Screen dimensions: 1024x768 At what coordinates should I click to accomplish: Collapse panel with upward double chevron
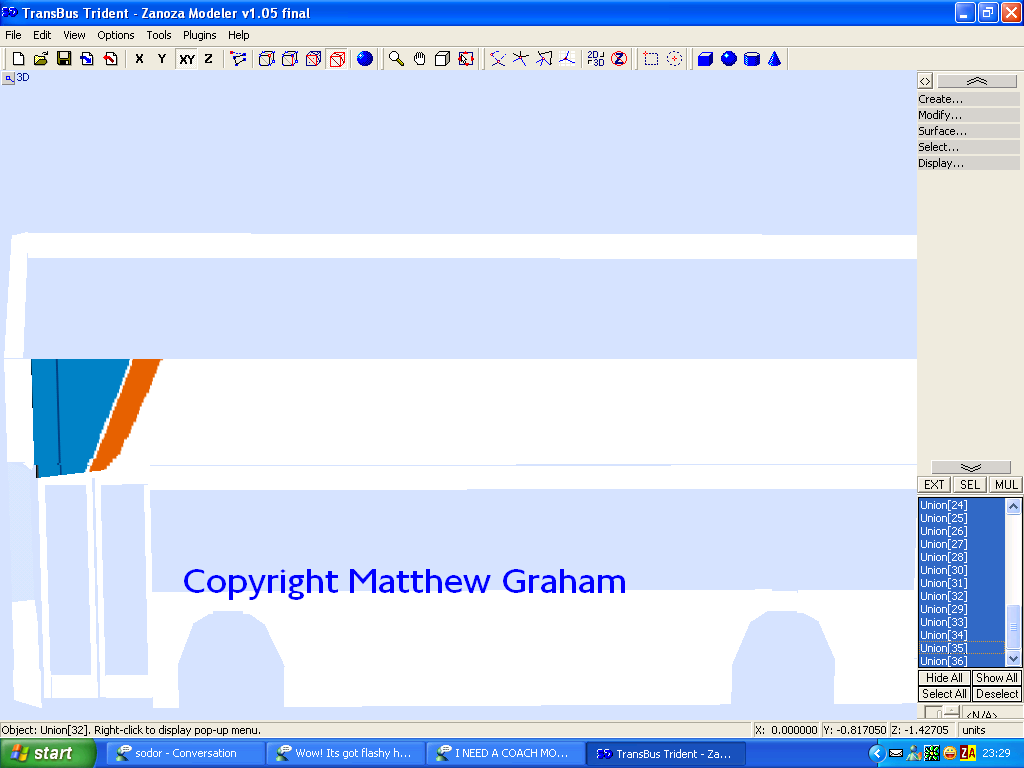tap(977, 81)
